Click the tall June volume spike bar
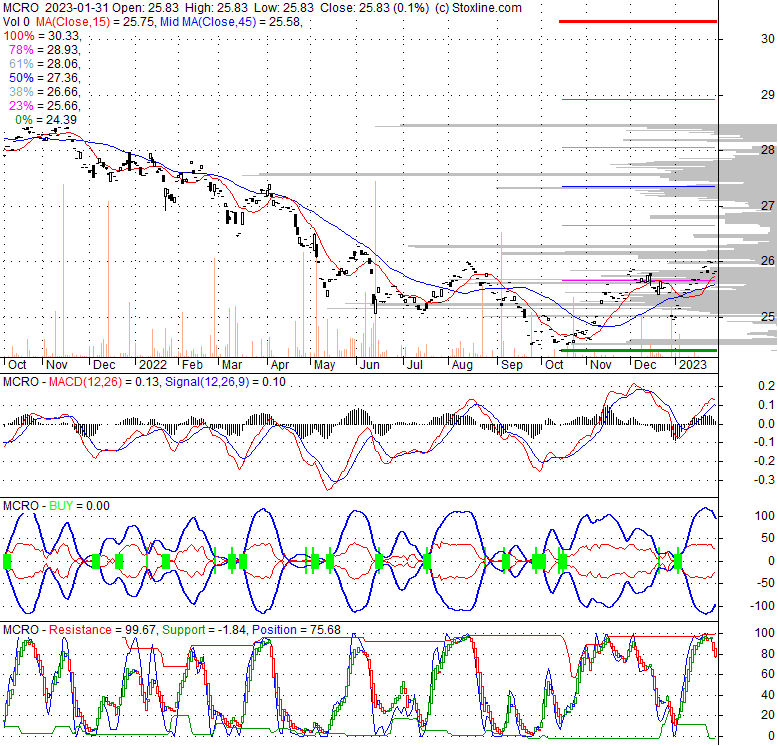 click(375, 269)
